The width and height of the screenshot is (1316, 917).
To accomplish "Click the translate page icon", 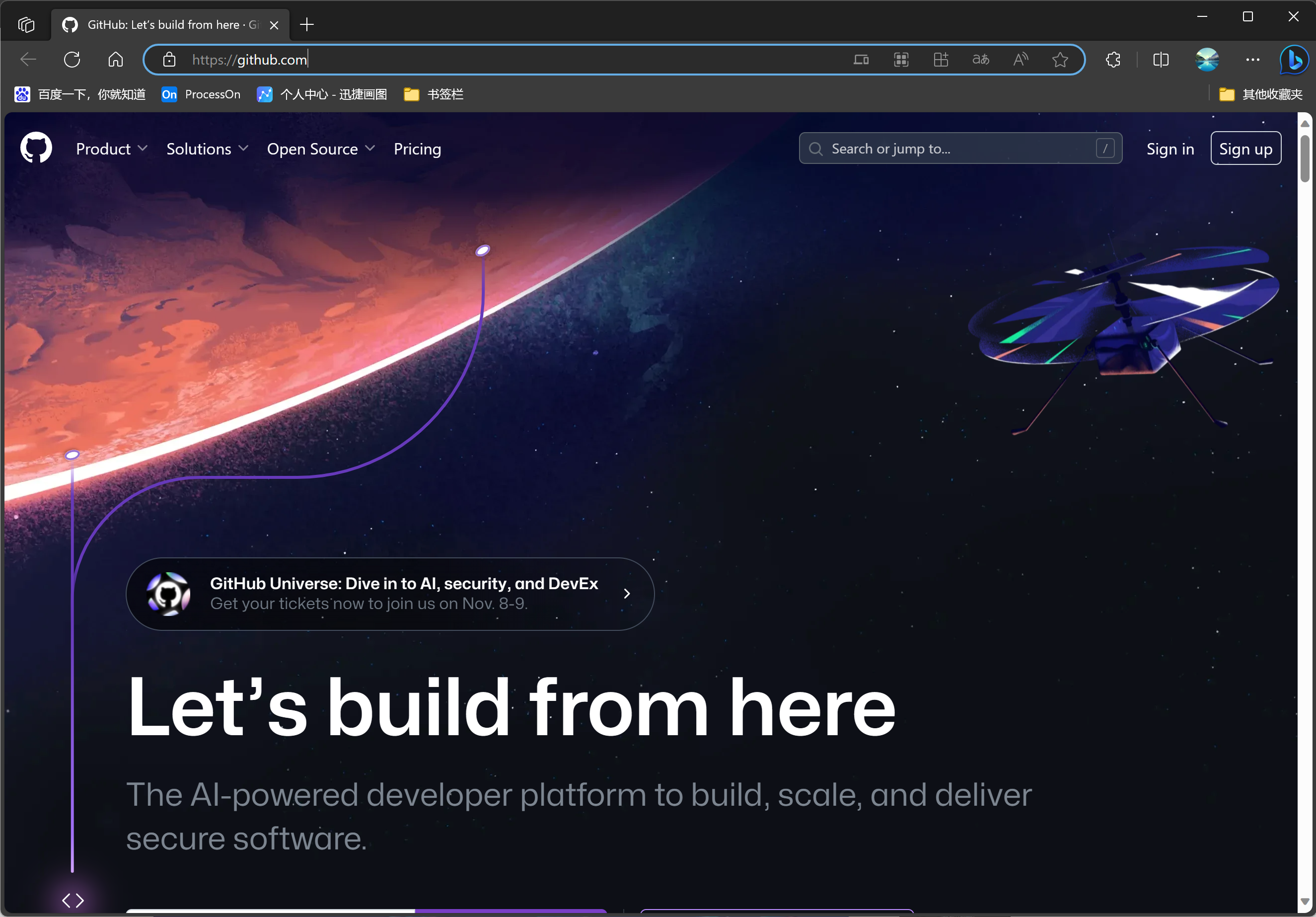I will pyautogui.click(x=981, y=60).
